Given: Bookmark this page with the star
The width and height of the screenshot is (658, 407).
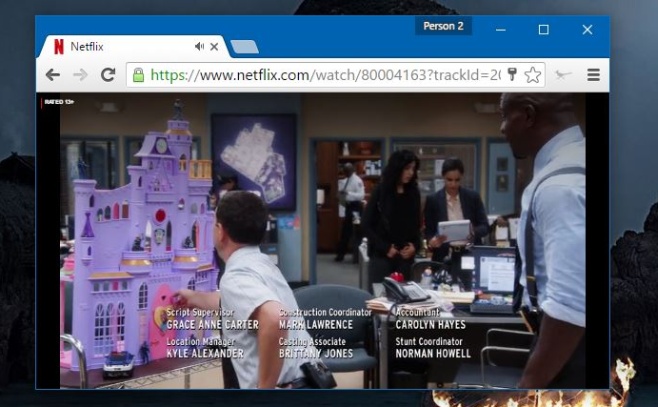Looking at the screenshot, I should pos(533,75).
